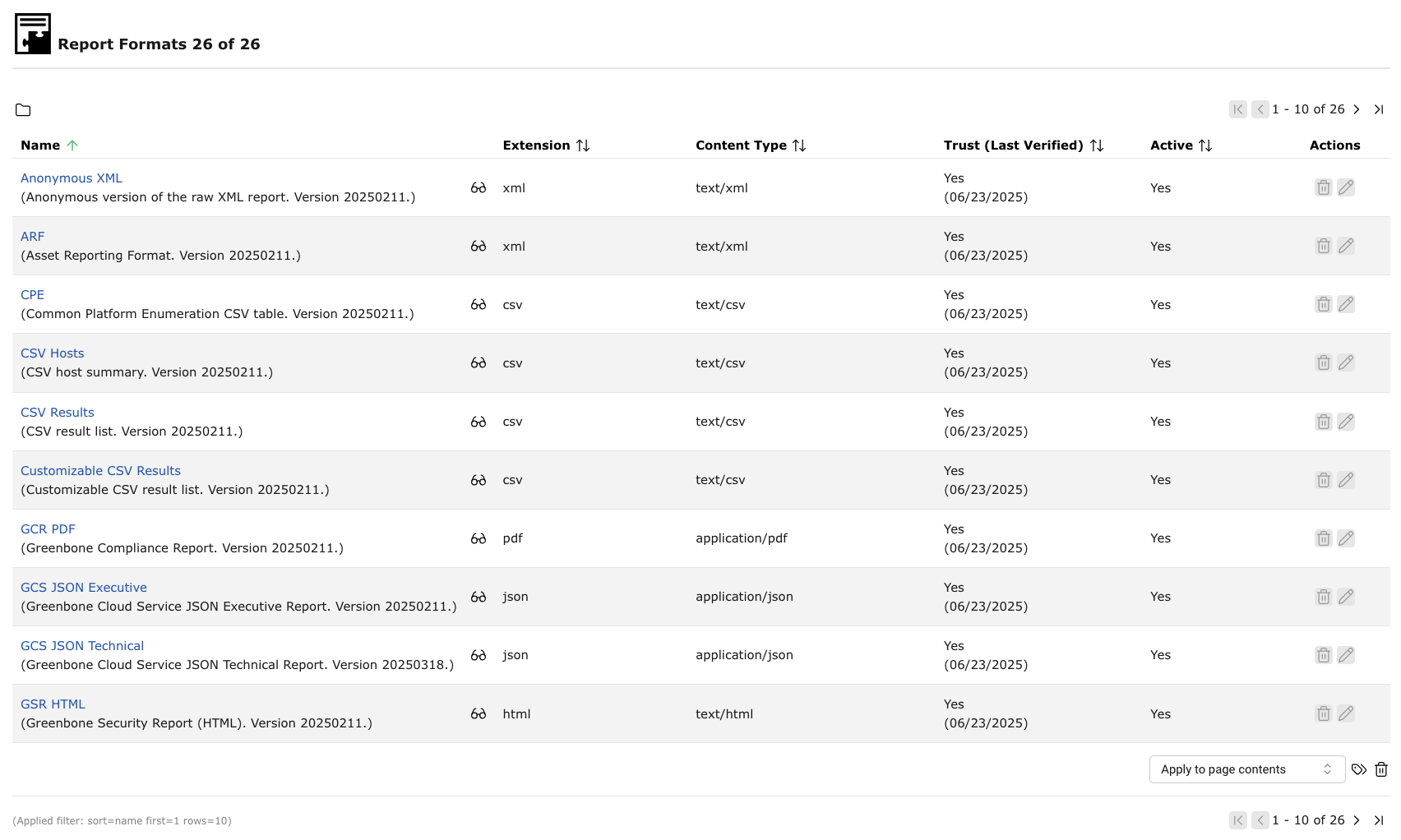Open the GCS JSON Executive link
The width and height of the screenshot is (1401, 840).
point(84,588)
